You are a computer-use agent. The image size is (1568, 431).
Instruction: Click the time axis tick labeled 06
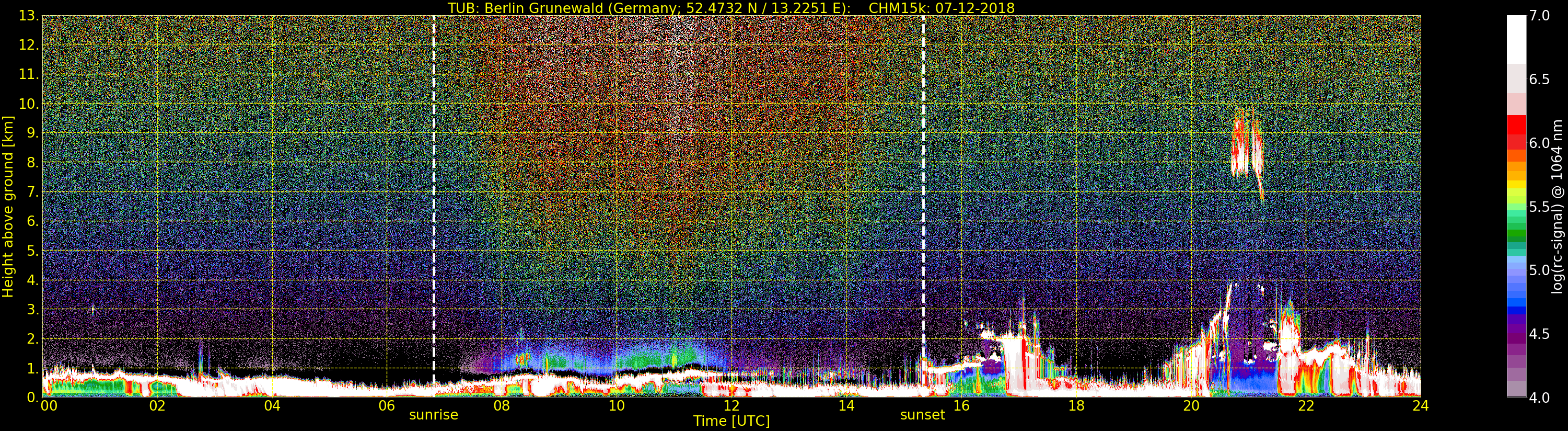[x=387, y=406]
